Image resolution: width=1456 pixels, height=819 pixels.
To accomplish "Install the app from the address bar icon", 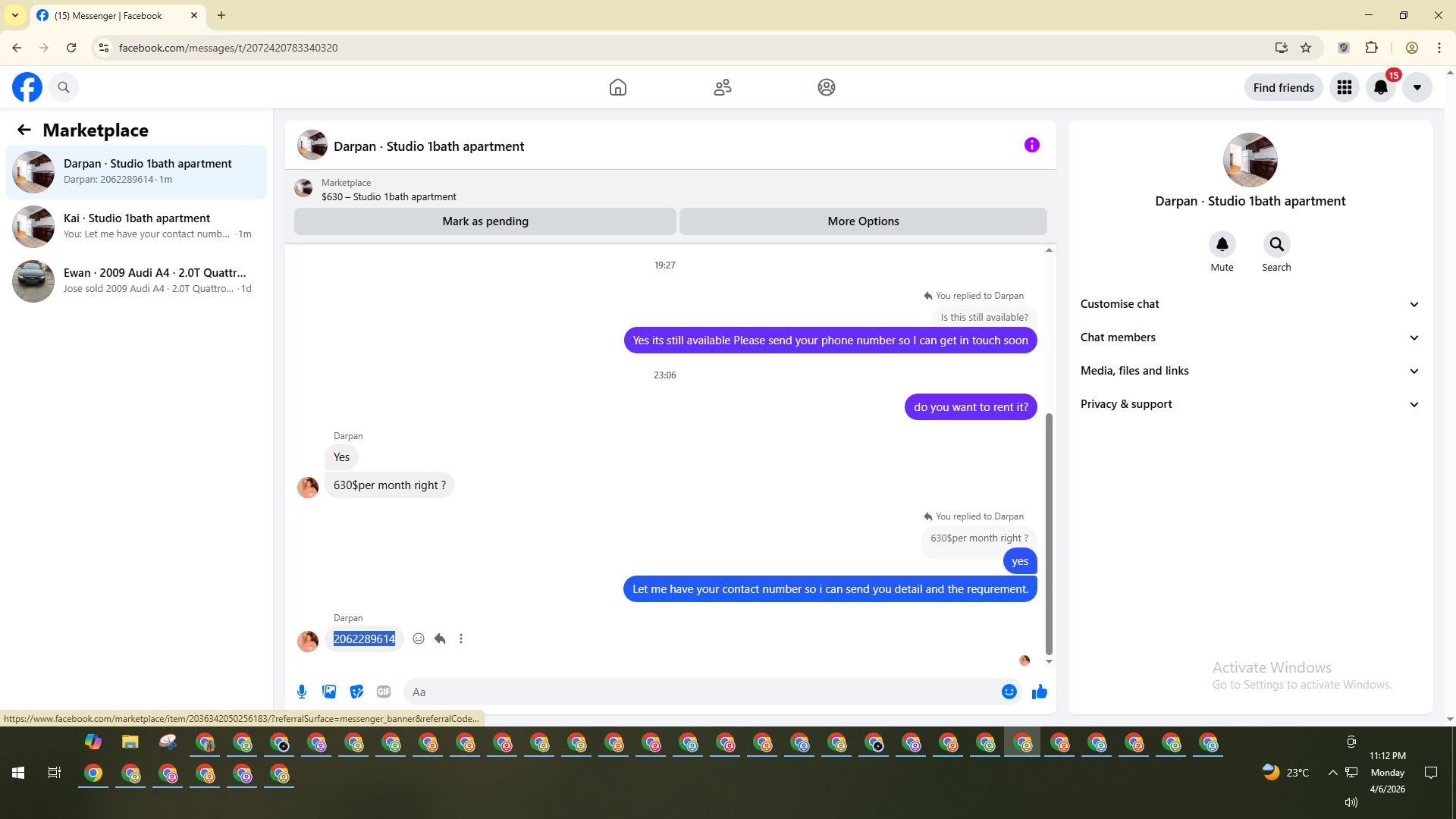I will 1282,48.
